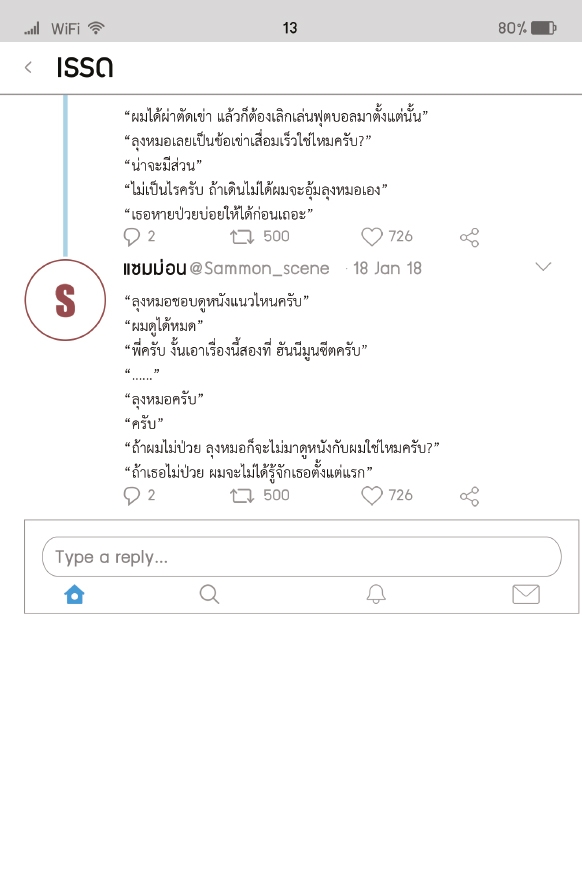The image size is (582, 872).
Task: Retweet the upper tweet with 500 retweets
Action: tap(242, 237)
